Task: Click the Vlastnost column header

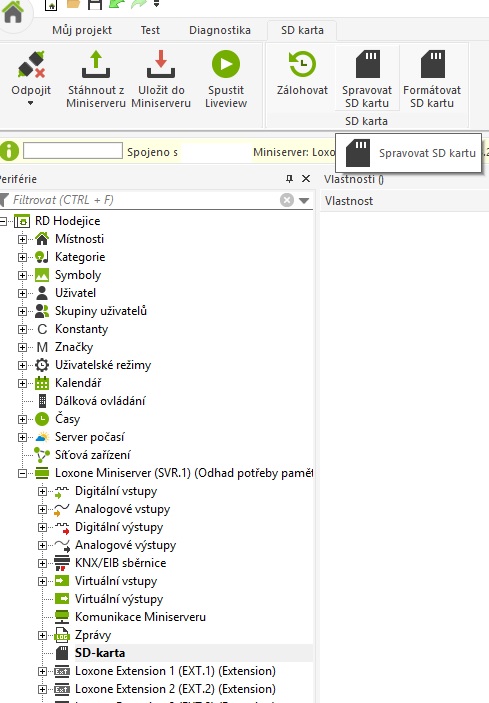Action: (x=349, y=201)
